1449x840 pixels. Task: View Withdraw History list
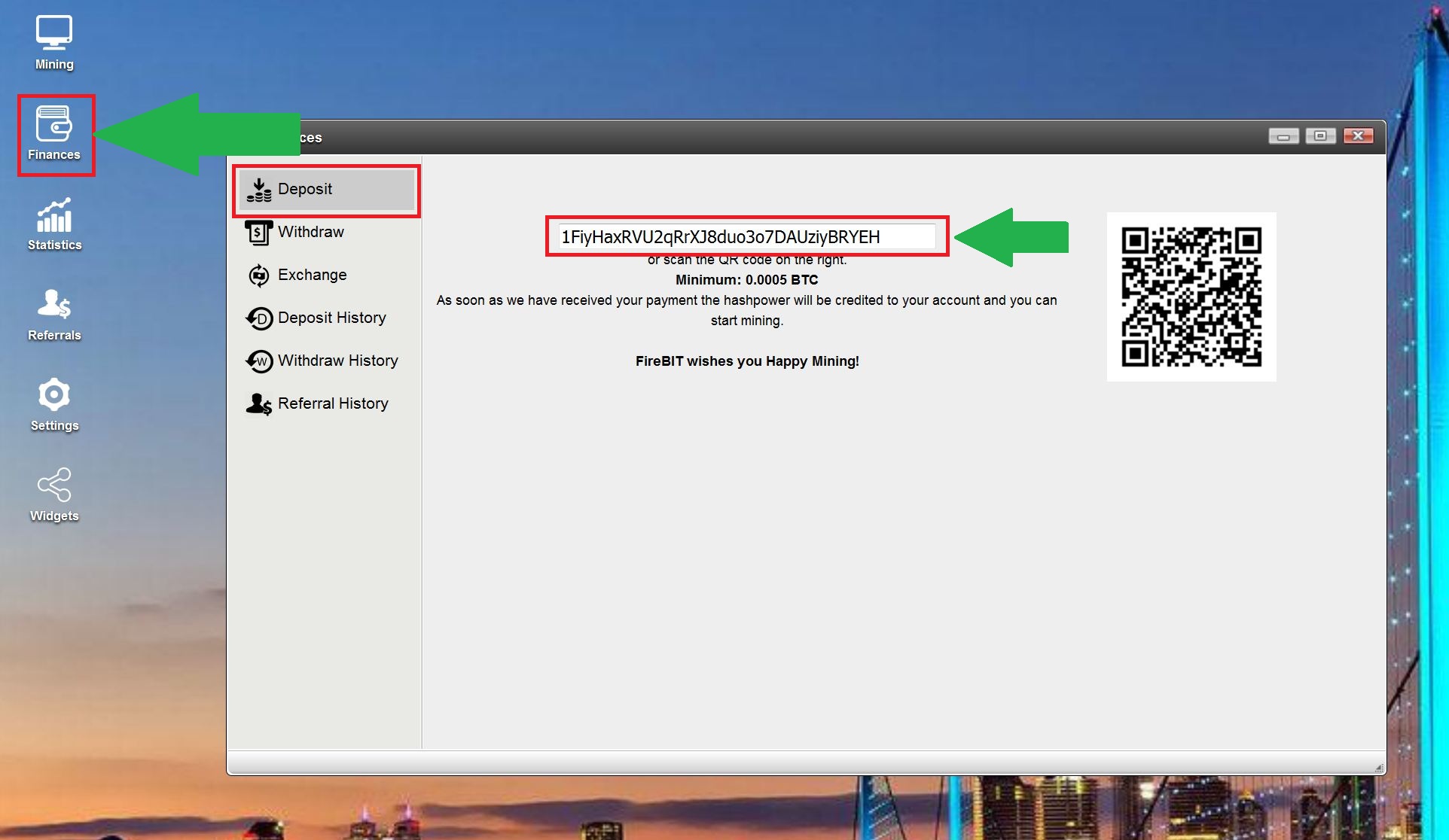[327, 361]
